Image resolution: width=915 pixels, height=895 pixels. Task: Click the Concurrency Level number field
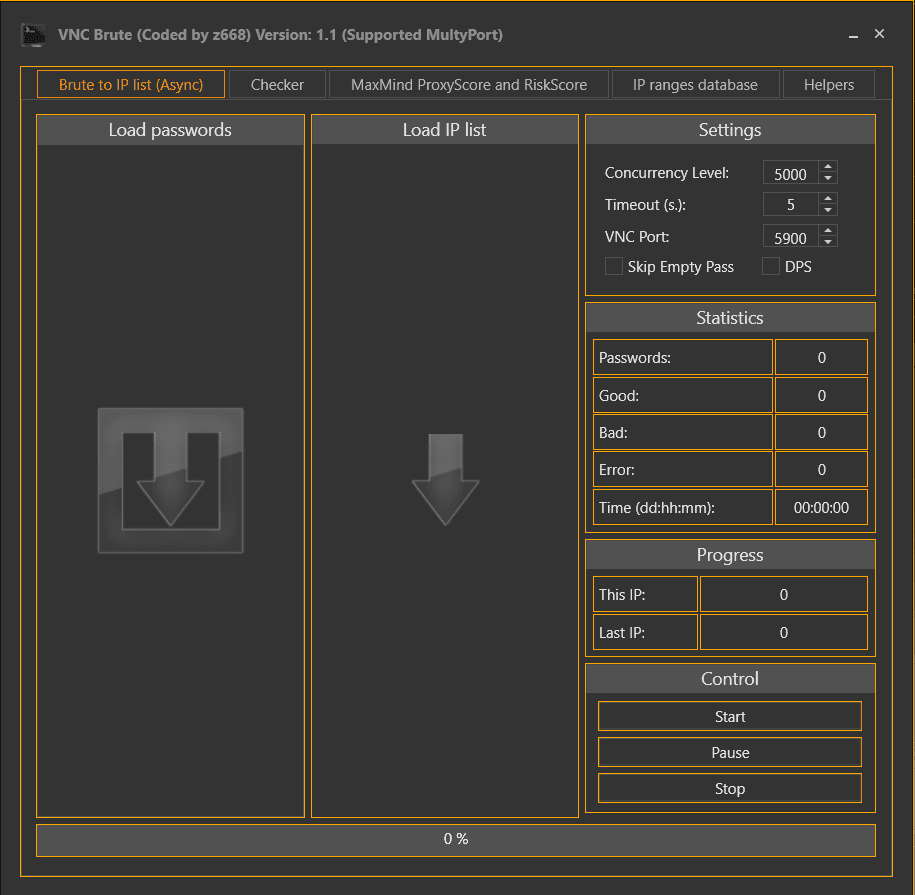[790, 174]
